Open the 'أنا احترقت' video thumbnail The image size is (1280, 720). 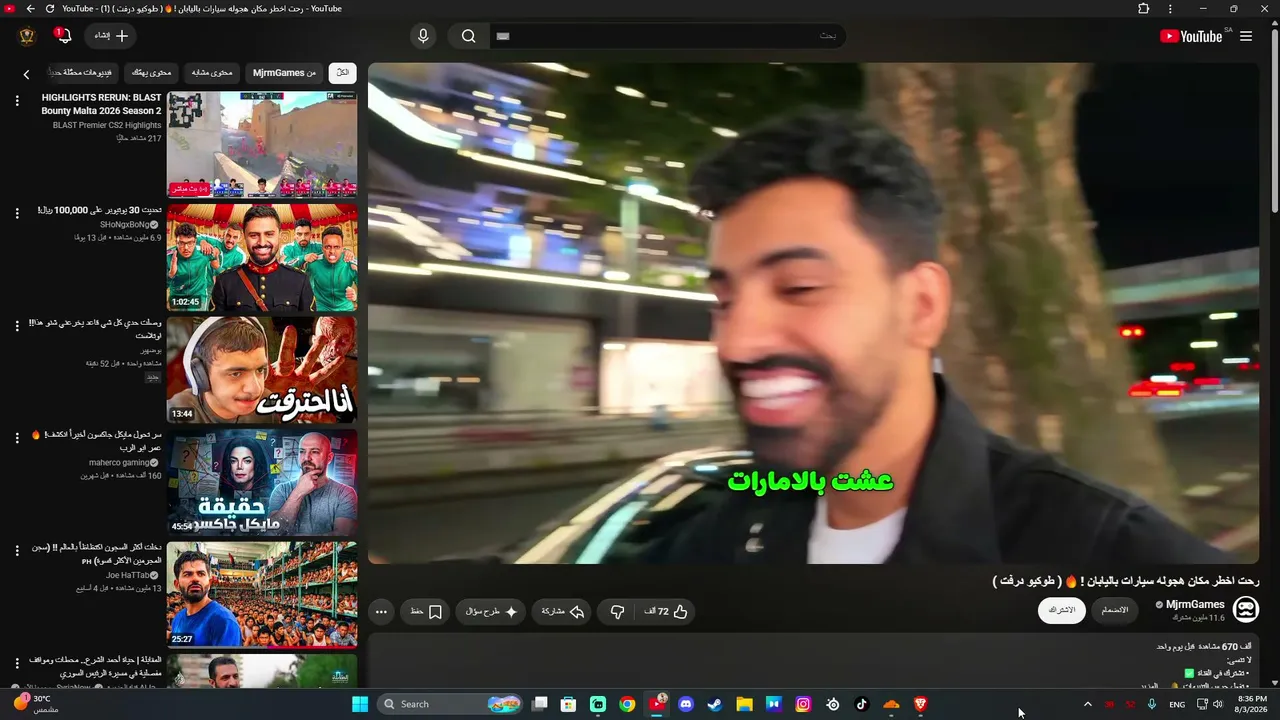(262, 370)
